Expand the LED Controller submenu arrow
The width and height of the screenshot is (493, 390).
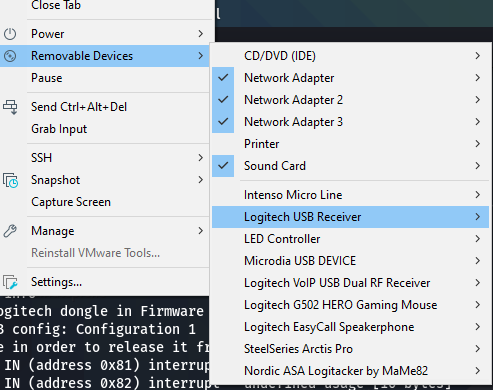pyautogui.click(x=478, y=239)
